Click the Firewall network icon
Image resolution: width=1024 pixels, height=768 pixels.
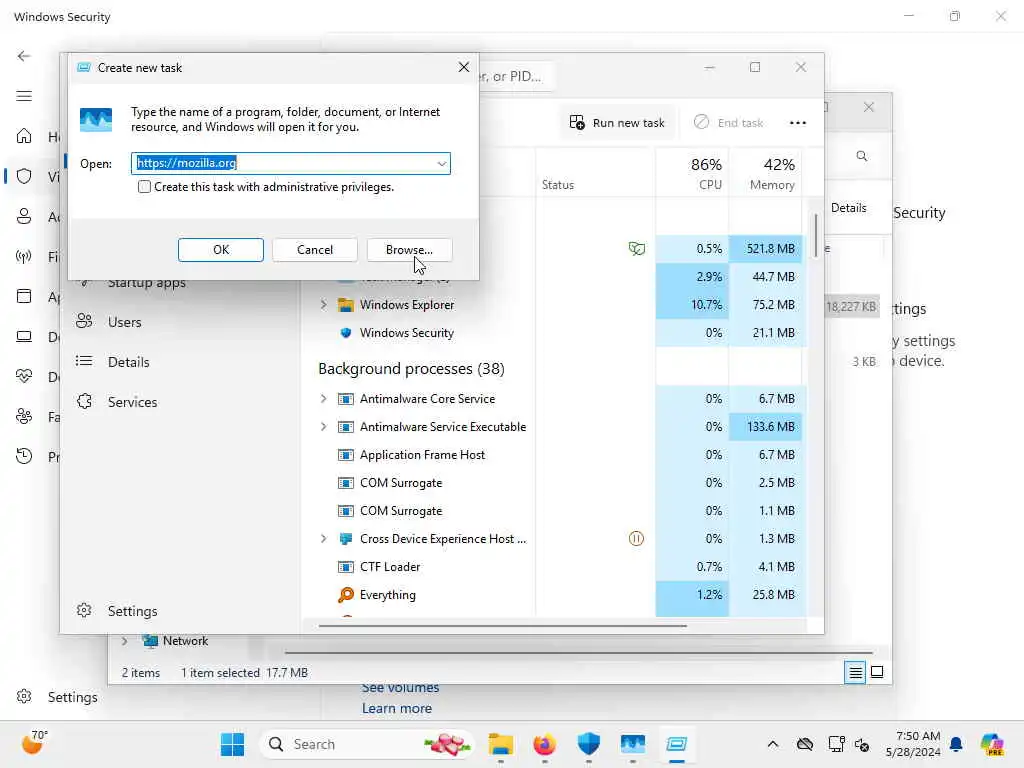tap(24, 256)
